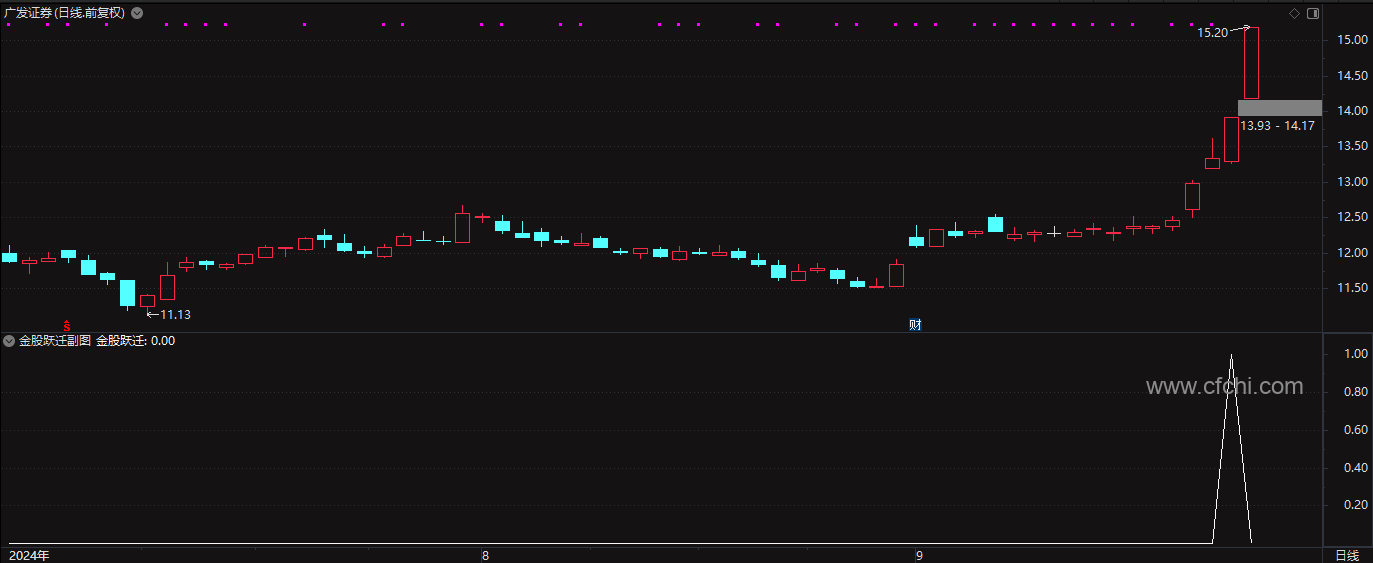Screen dimensions: 1373x563
Task: Open the 财 financial report marker
Action: tap(914, 325)
